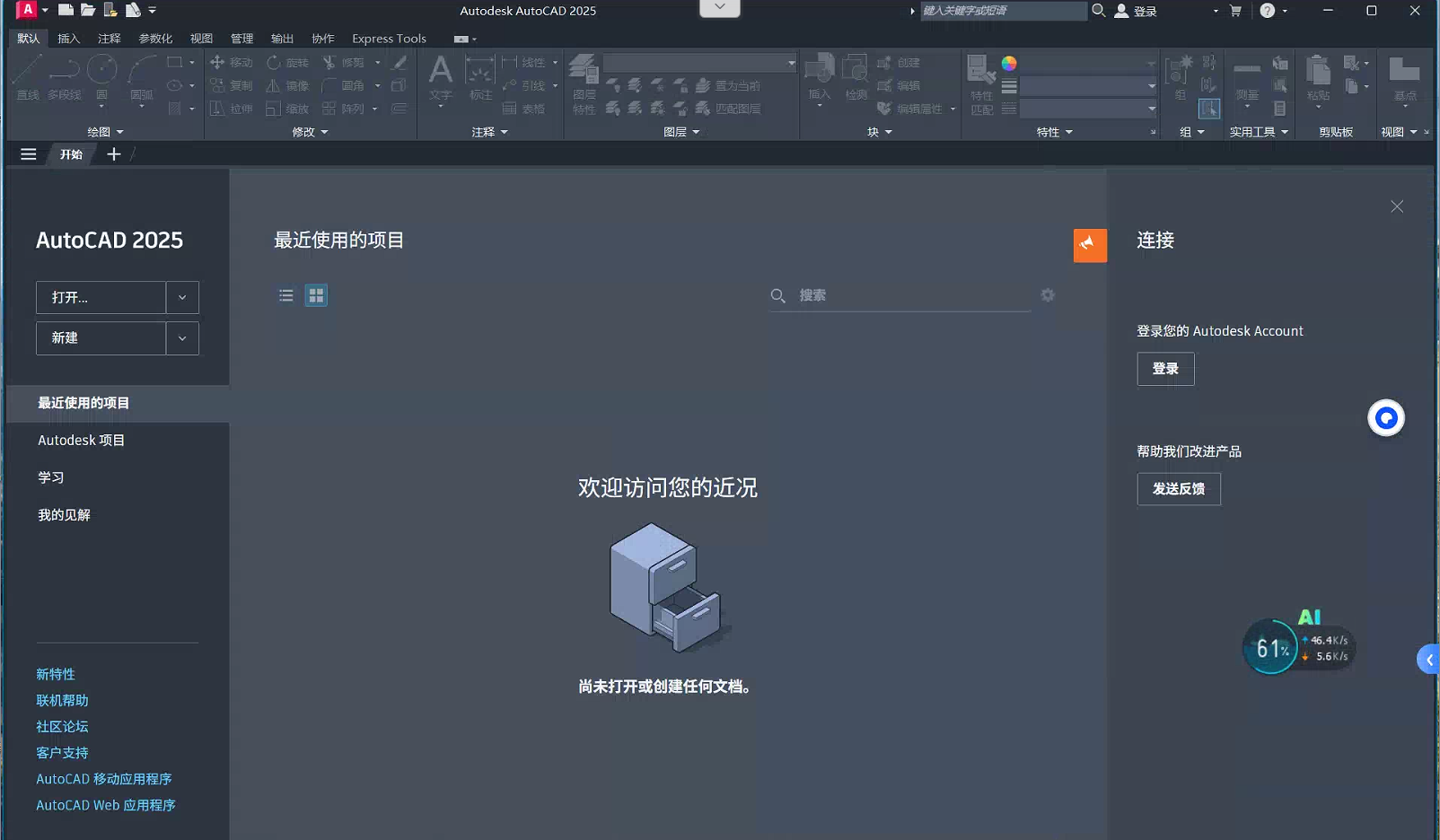Switch to list view of recent items

pyautogui.click(x=286, y=295)
